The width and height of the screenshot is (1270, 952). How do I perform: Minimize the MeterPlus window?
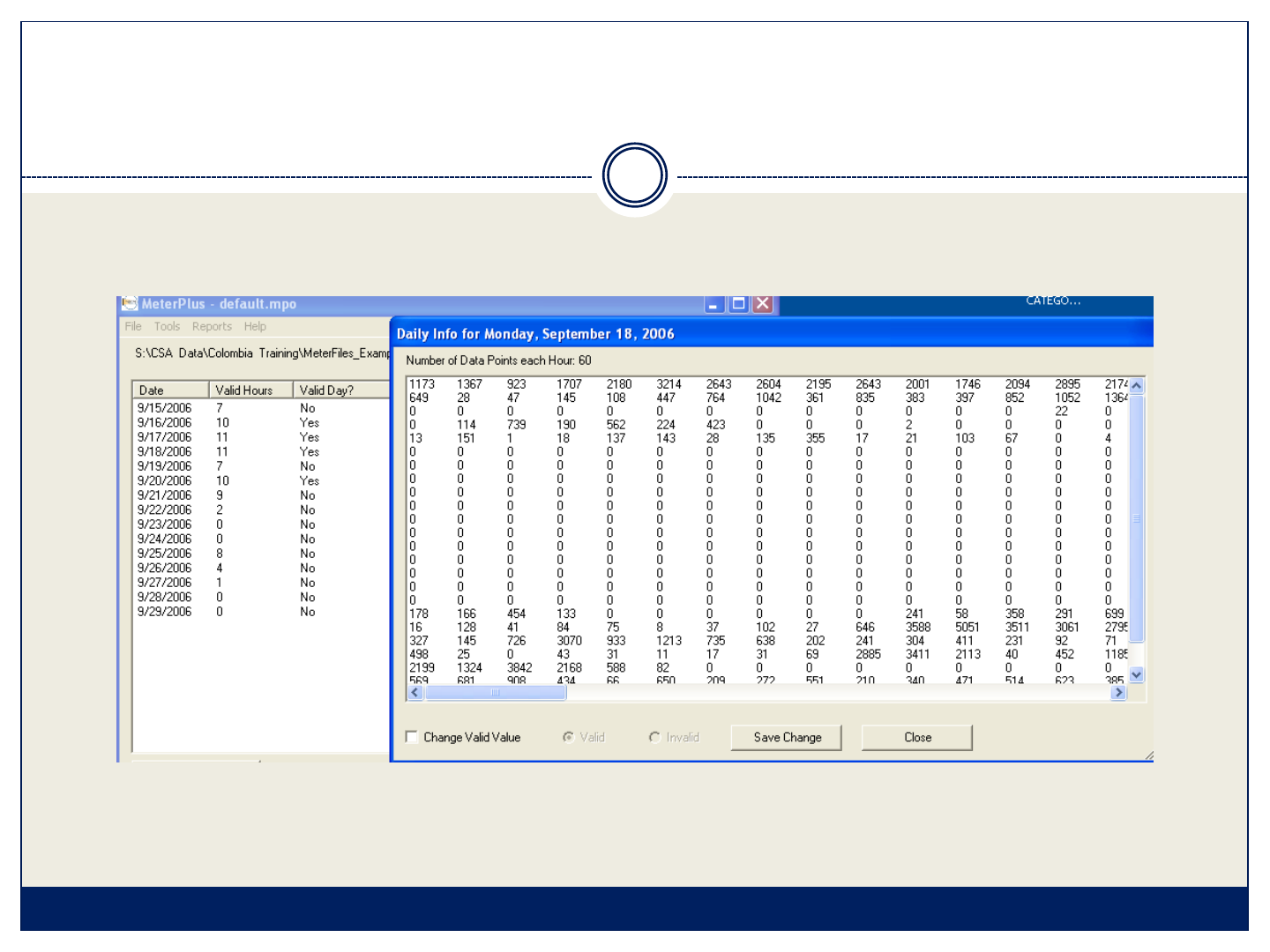click(714, 304)
